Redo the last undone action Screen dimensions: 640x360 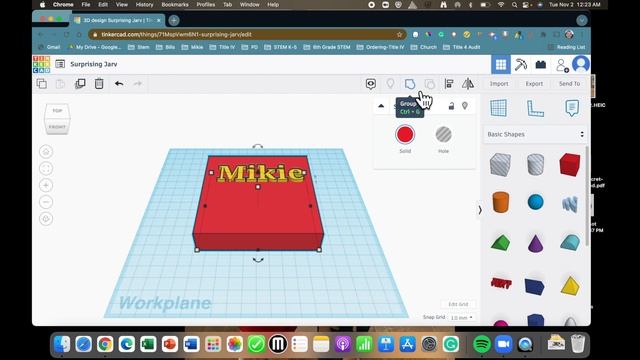138,84
